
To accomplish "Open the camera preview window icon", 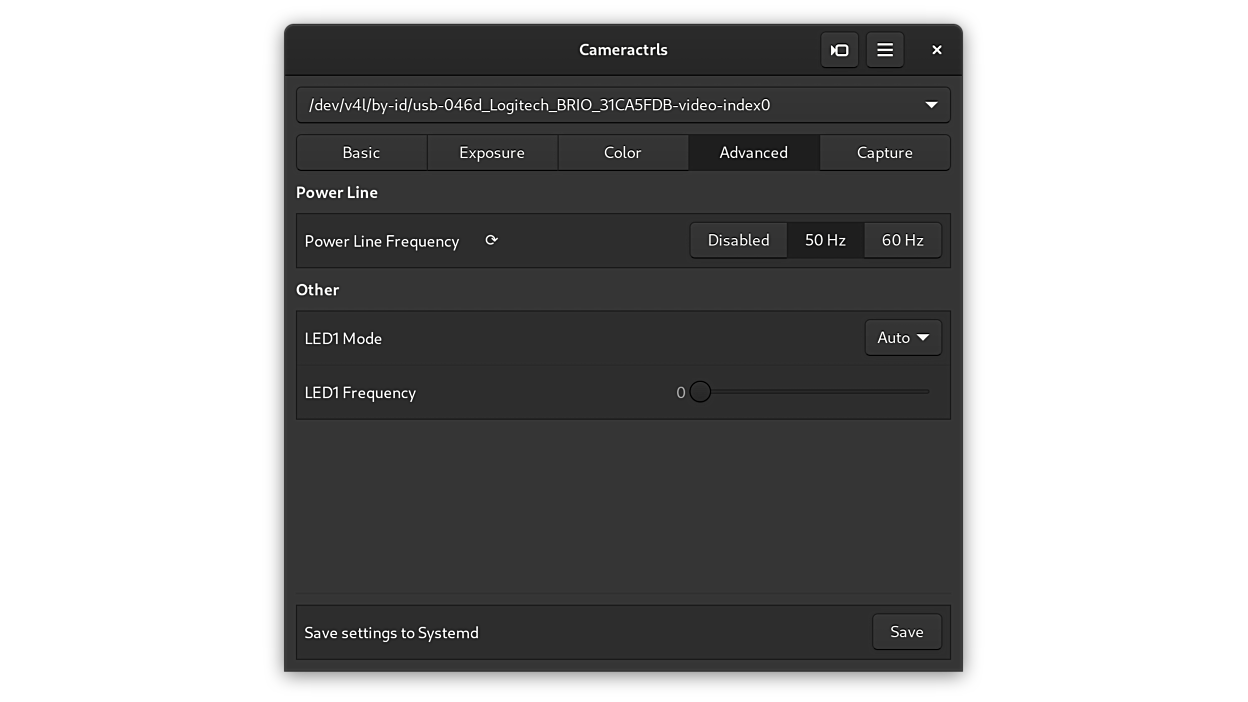I will (840, 50).
